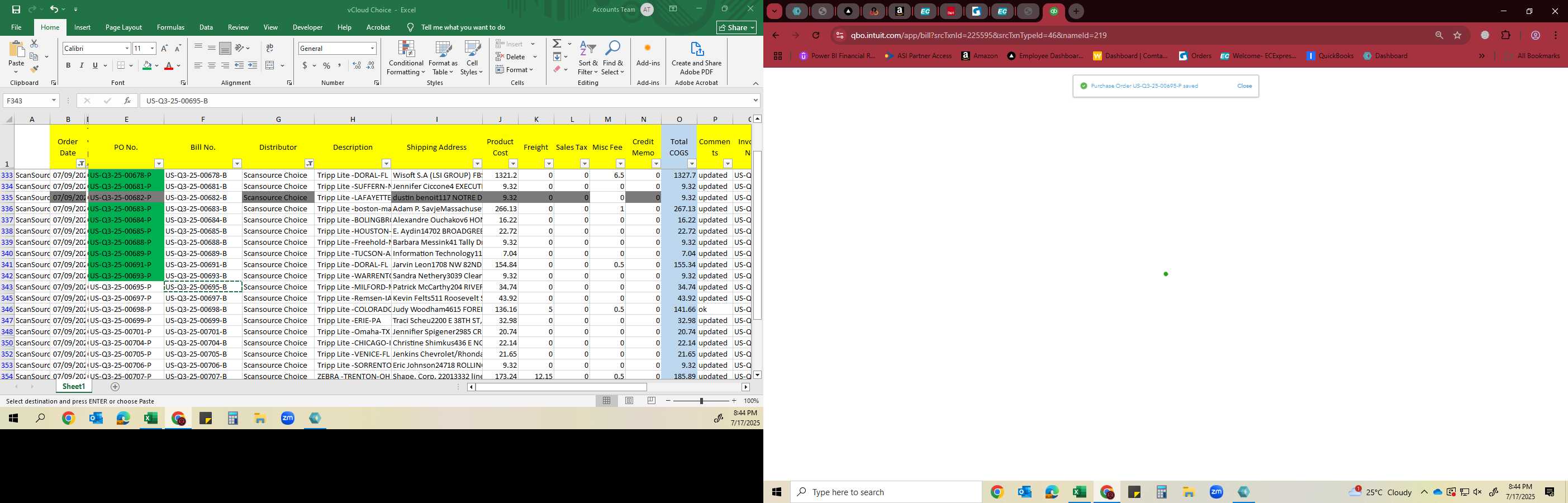Toggle Bold formatting in Excel

(68, 66)
